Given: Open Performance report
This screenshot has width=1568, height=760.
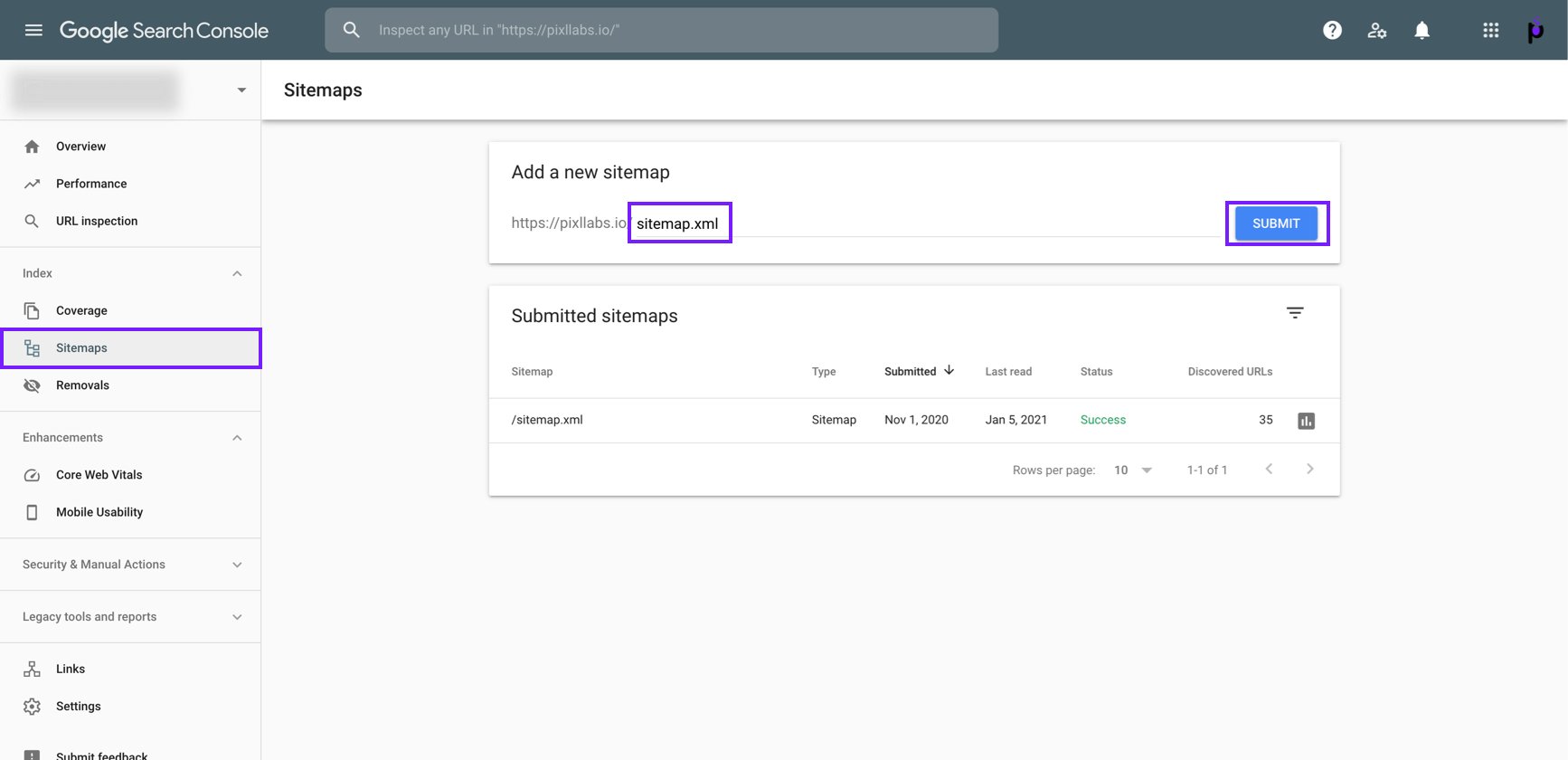Looking at the screenshot, I should pos(130,184).
